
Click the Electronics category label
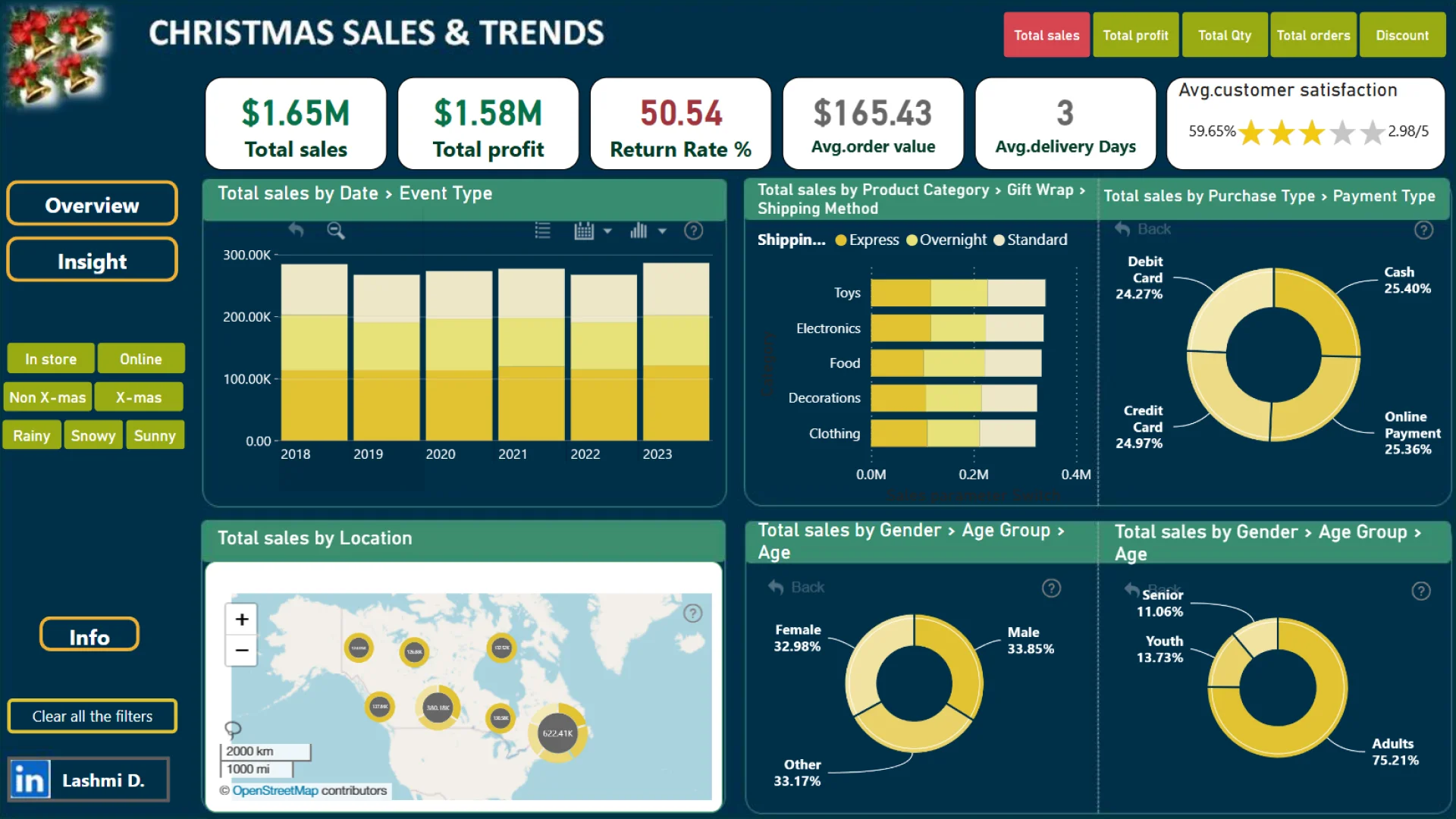coord(828,328)
